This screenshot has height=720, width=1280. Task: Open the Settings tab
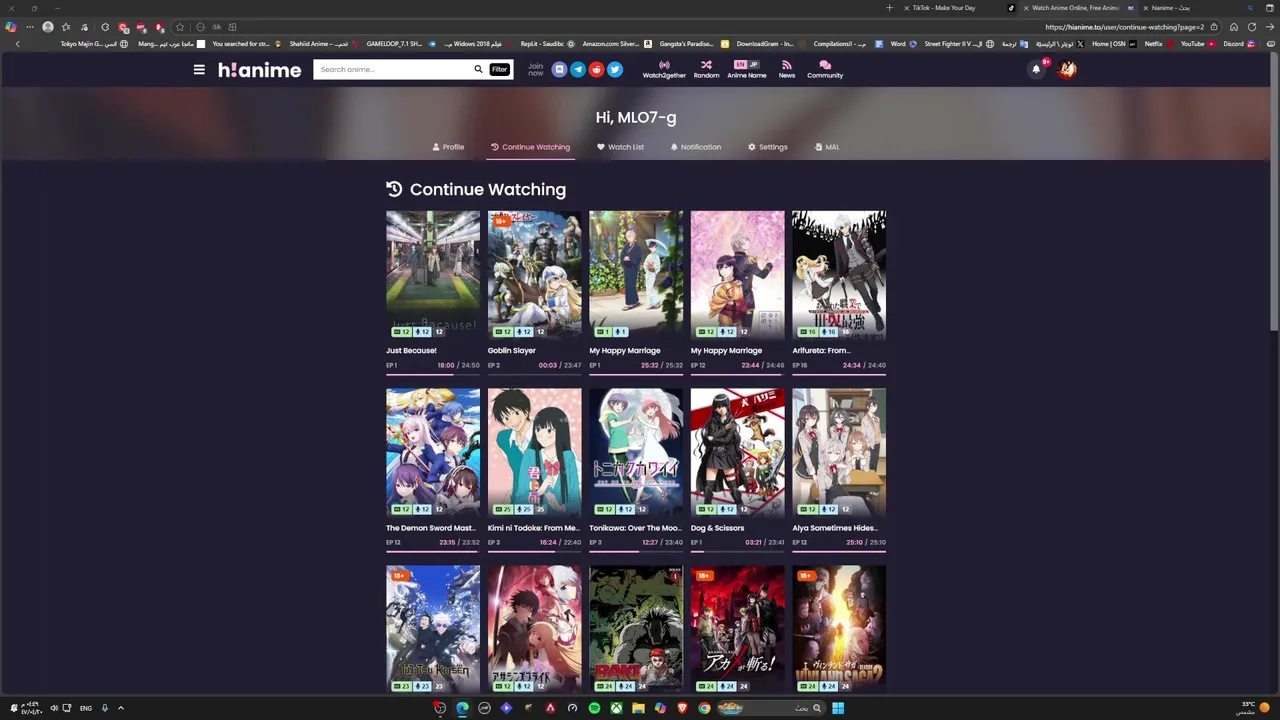coord(768,147)
